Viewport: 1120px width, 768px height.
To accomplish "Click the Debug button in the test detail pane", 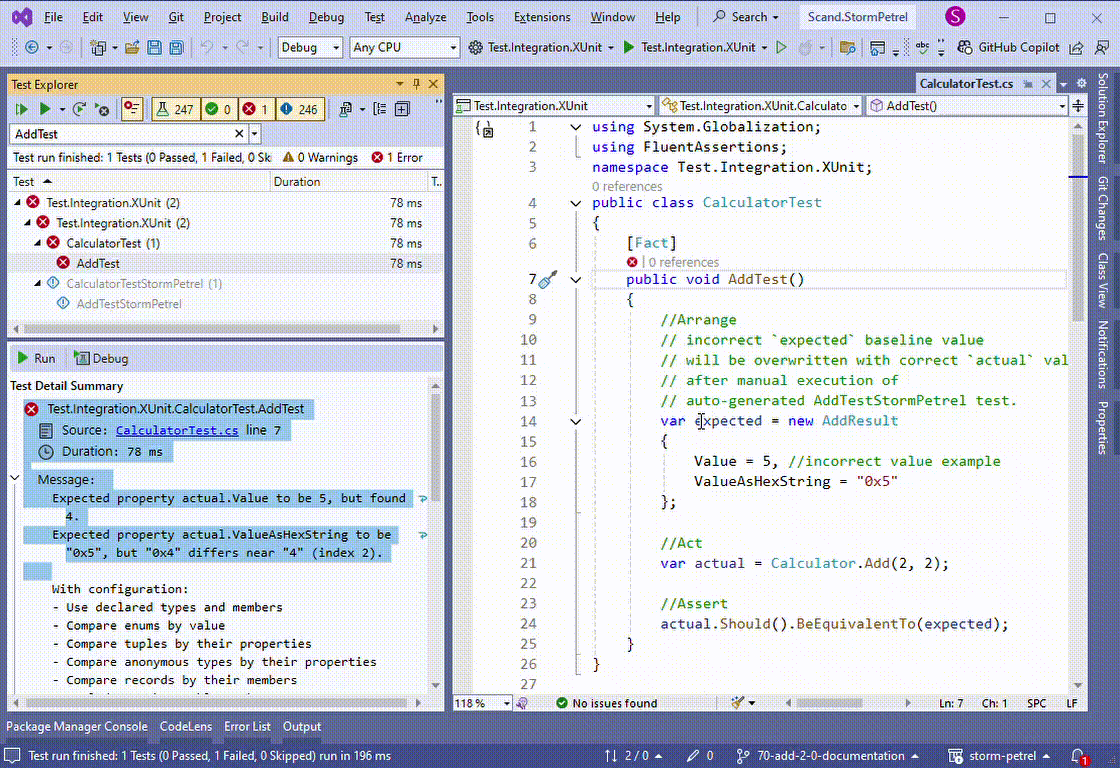I will coord(101,358).
